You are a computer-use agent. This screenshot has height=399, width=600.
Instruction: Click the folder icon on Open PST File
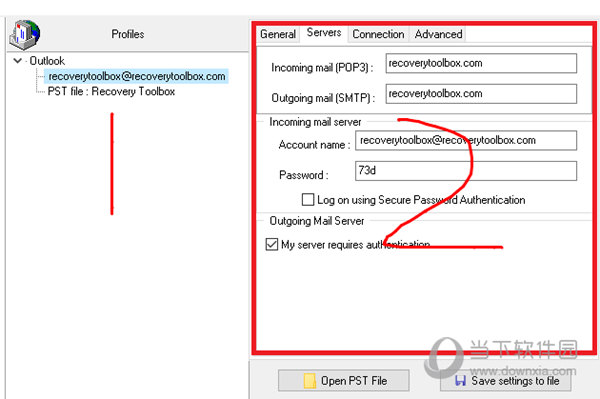[x=310, y=381]
